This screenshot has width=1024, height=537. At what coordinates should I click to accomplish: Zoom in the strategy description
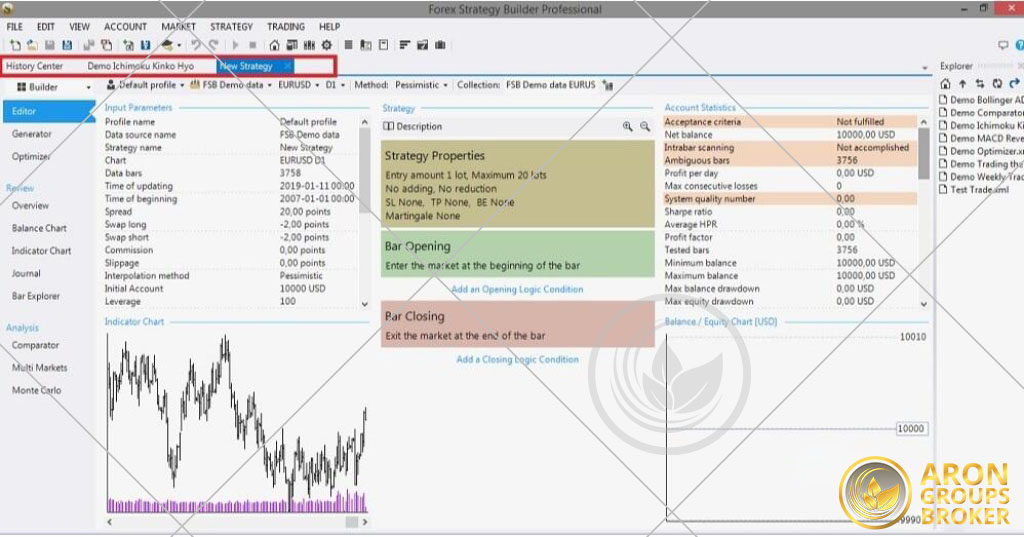[627, 126]
